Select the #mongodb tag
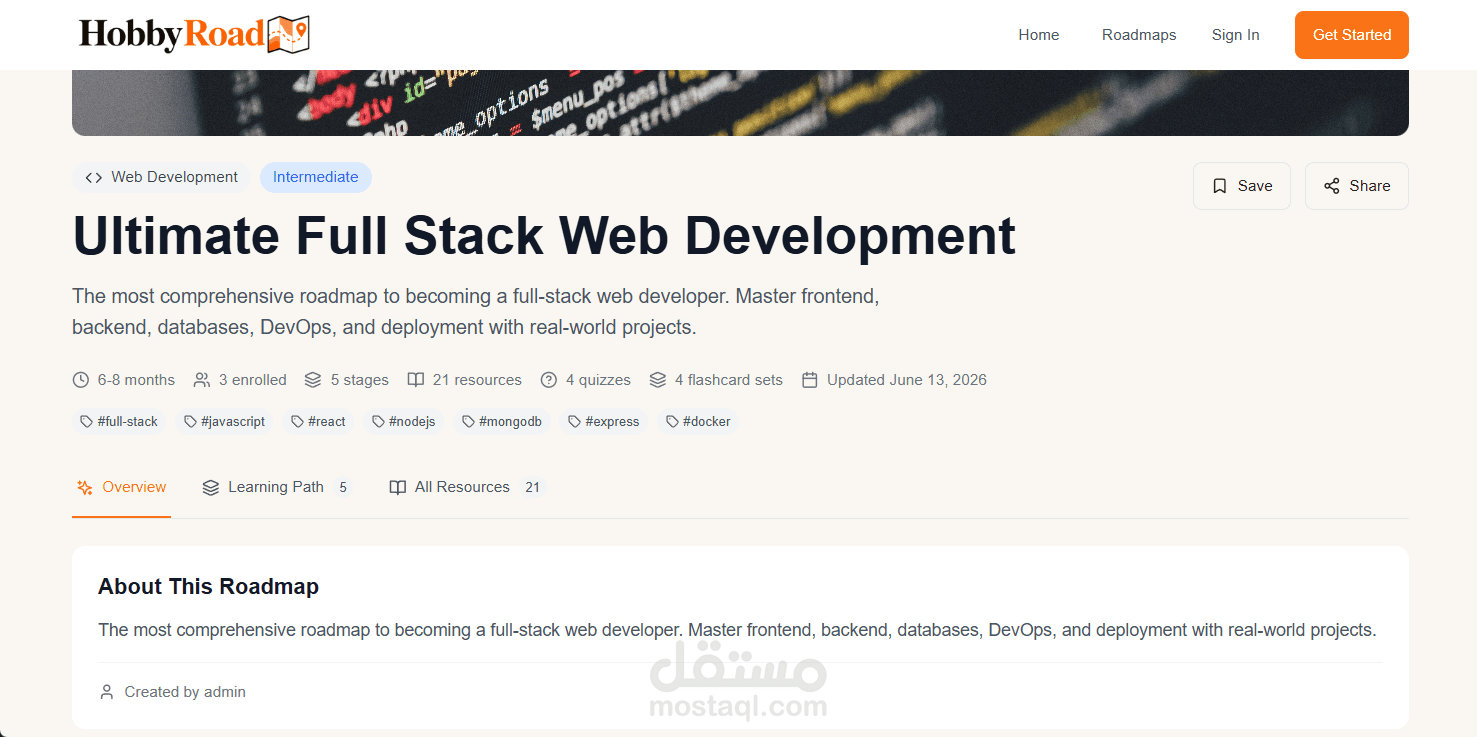 [503, 422]
